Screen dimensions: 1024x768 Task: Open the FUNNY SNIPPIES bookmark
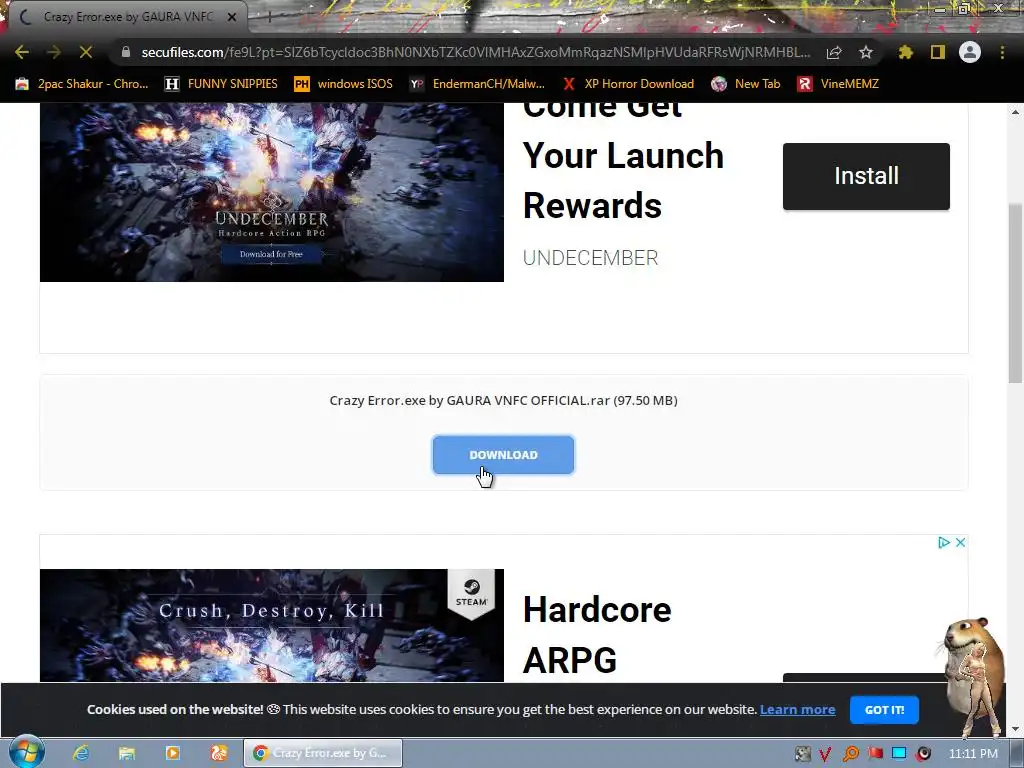pos(221,84)
